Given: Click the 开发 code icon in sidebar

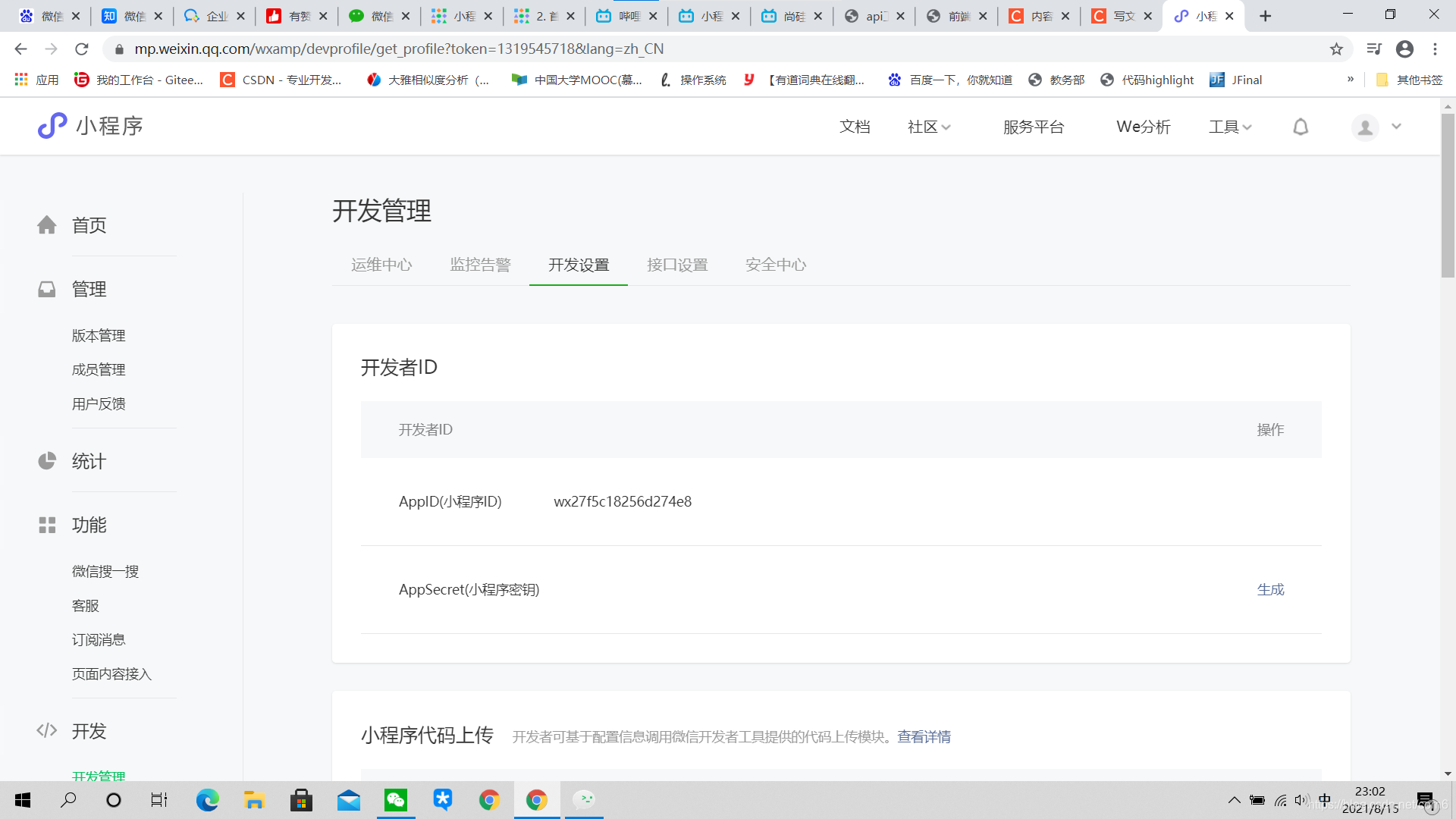Looking at the screenshot, I should (x=47, y=730).
